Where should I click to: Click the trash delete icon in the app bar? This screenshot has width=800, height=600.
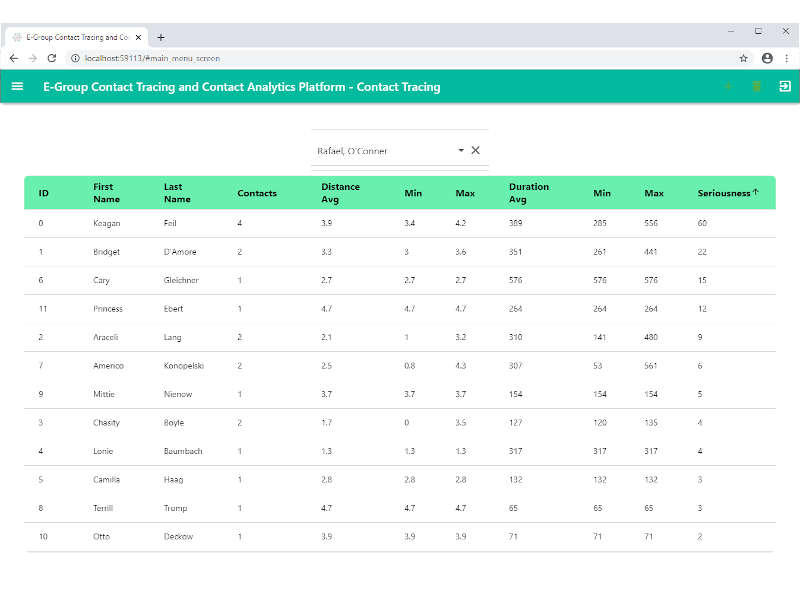[757, 86]
